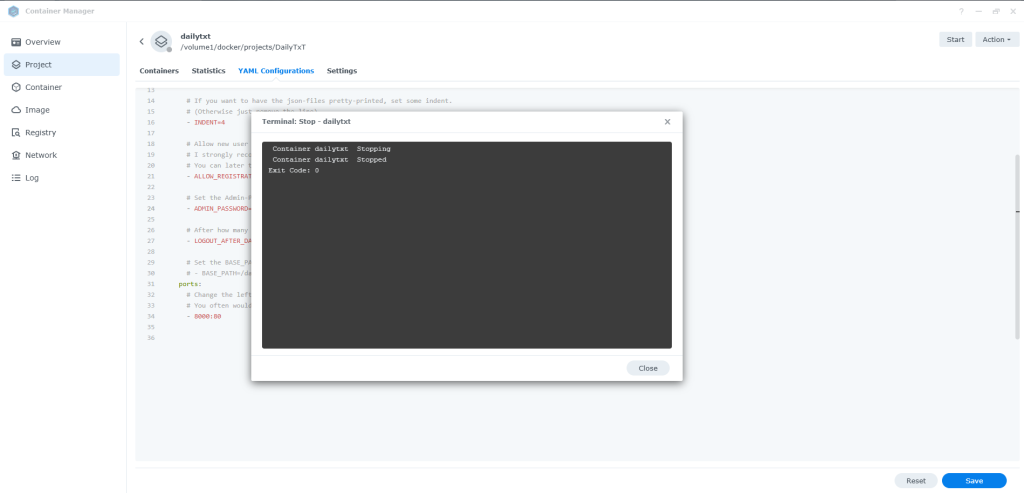
Task: Click the Reset button
Action: [x=915, y=481]
